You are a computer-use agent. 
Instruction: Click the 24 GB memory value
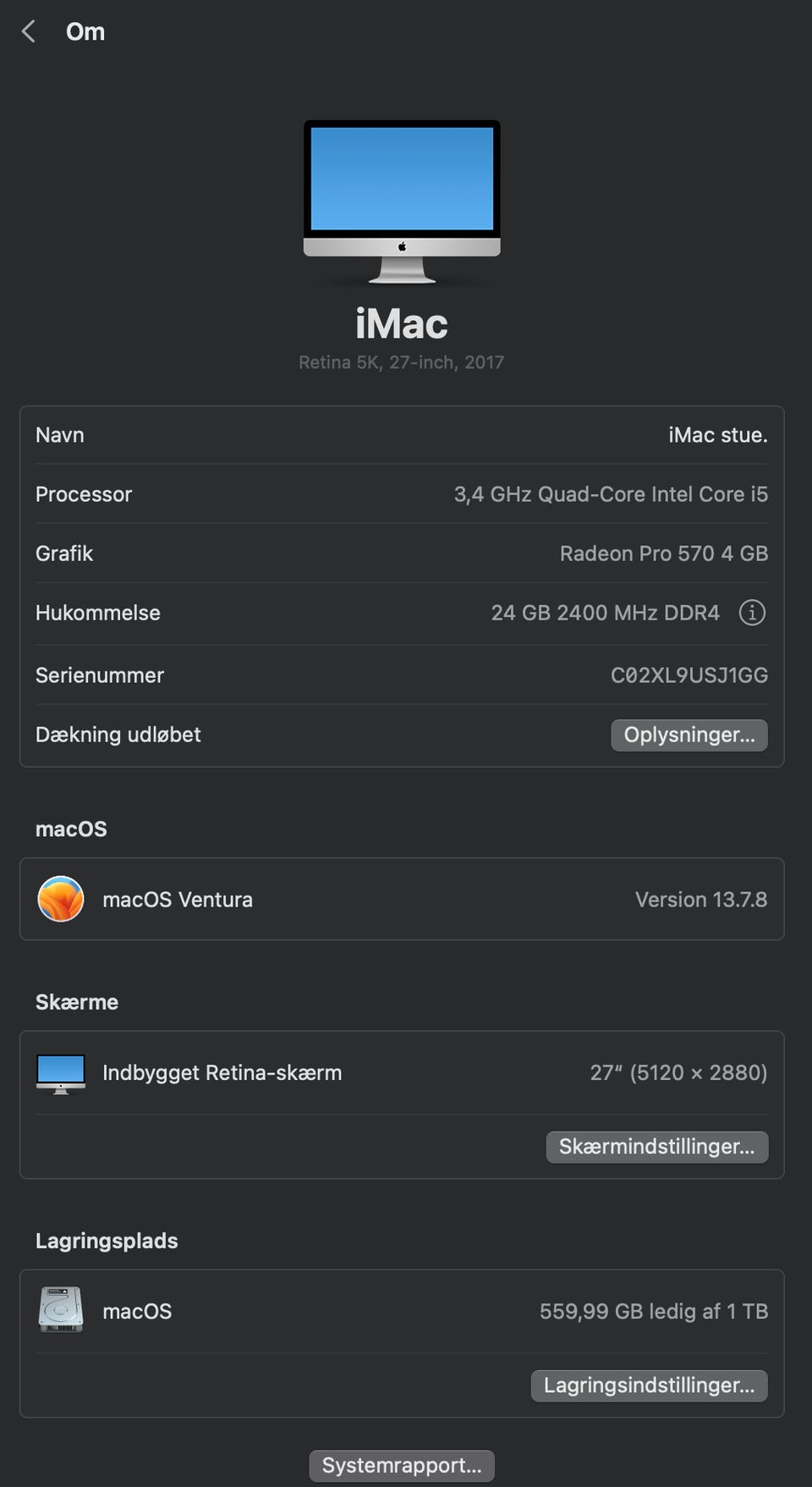click(605, 613)
